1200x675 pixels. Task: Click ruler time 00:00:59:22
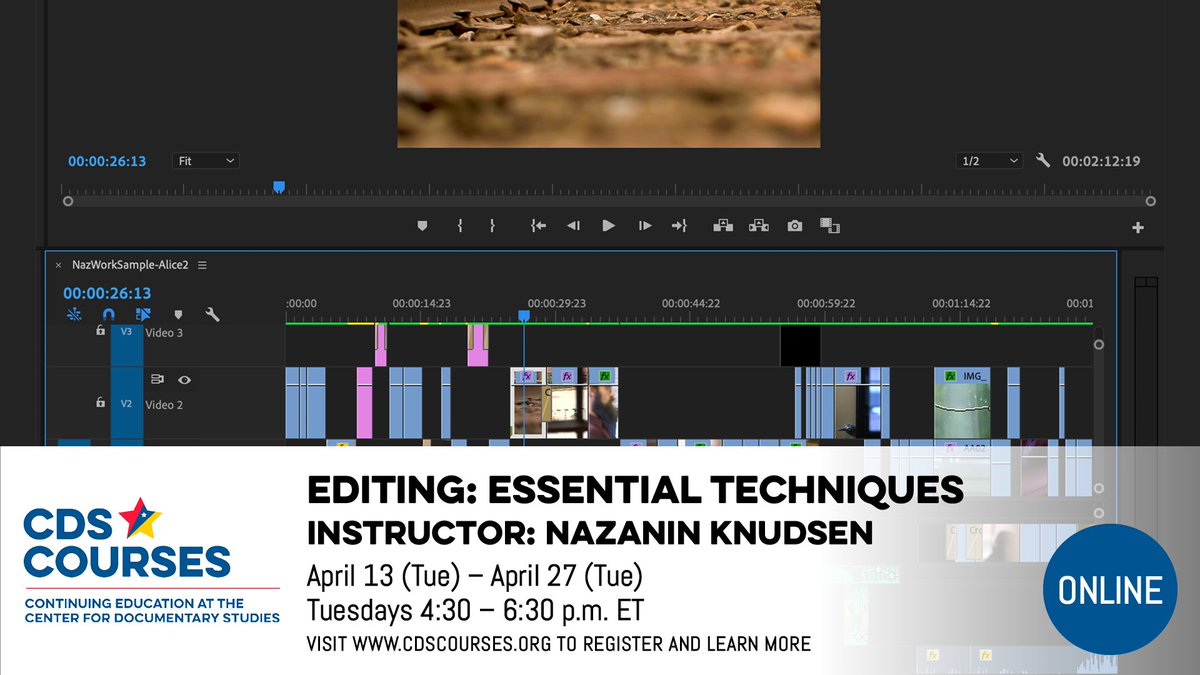point(825,303)
